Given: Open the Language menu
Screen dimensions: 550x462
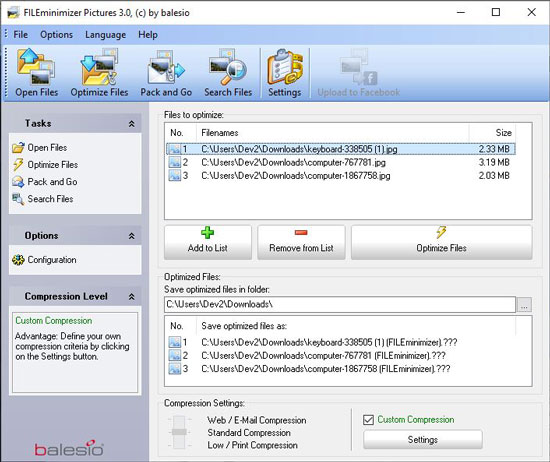Looking at the screenshot, I should pyautogui.click(x=105, y=35).
